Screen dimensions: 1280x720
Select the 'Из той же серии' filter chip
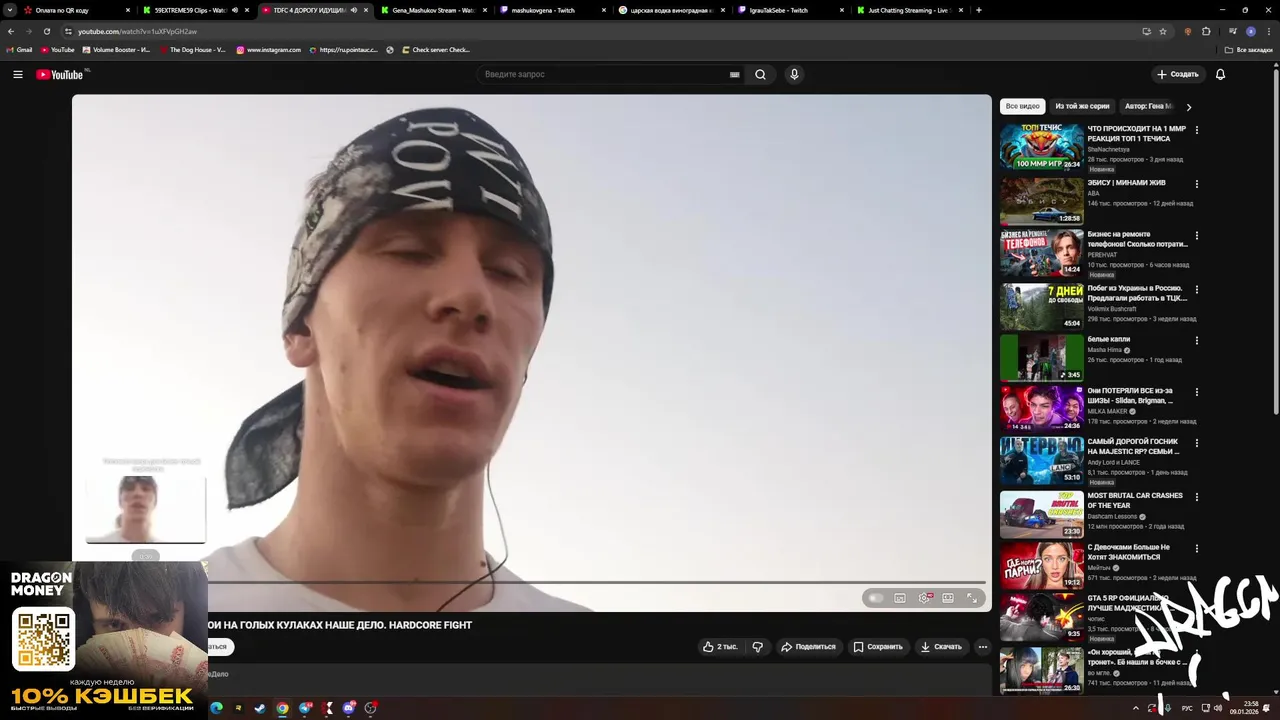[1082, 106]
